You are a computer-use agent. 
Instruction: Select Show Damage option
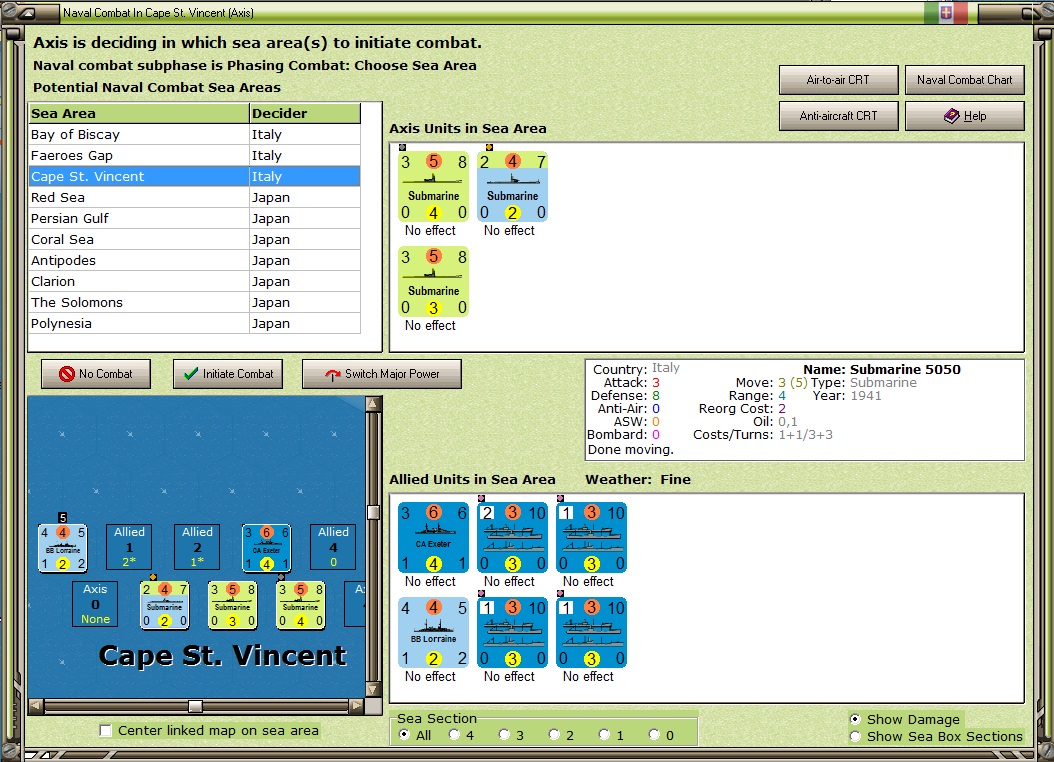tap(855, 719)
